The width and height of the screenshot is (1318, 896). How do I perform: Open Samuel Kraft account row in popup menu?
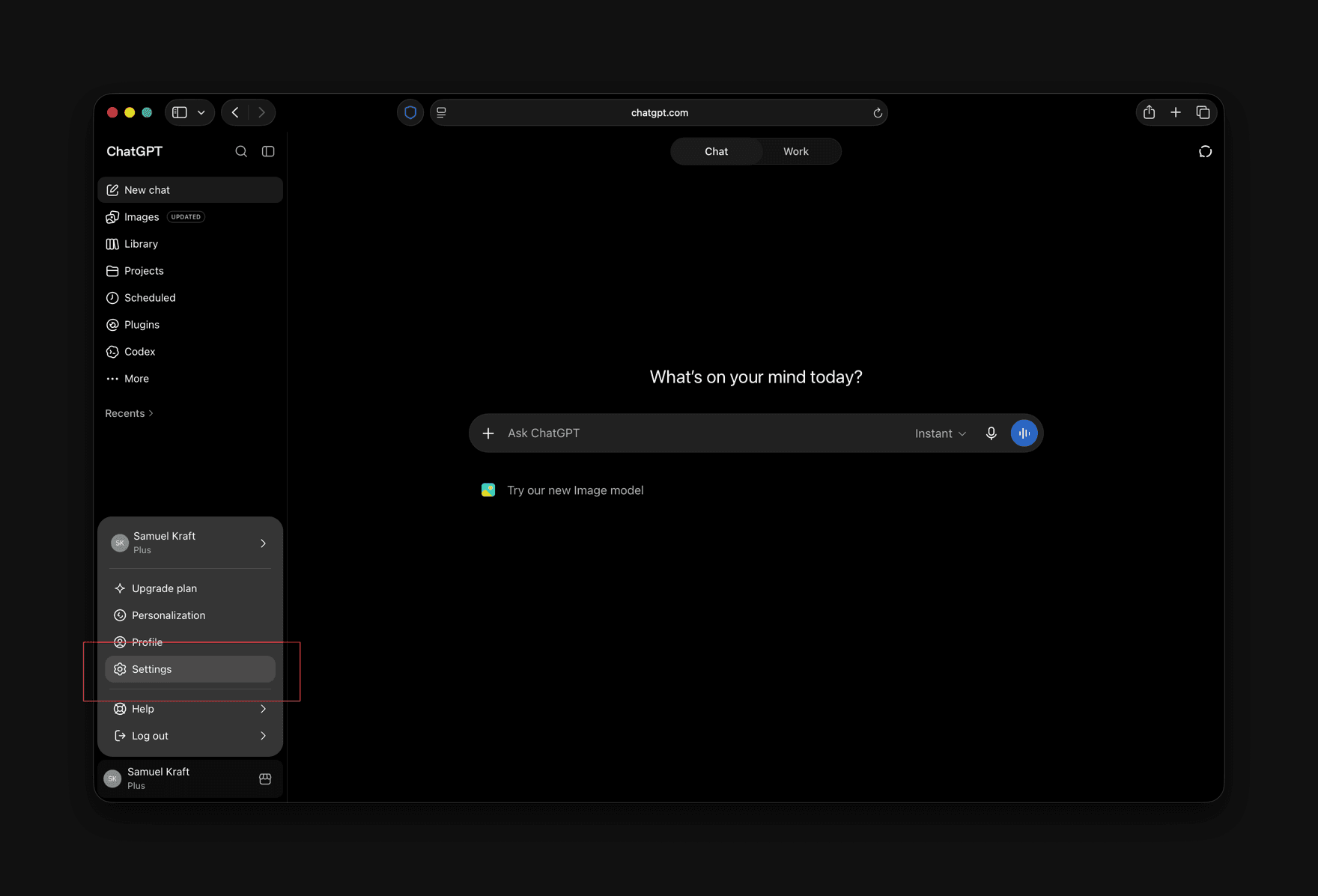(x=190, y=543)
